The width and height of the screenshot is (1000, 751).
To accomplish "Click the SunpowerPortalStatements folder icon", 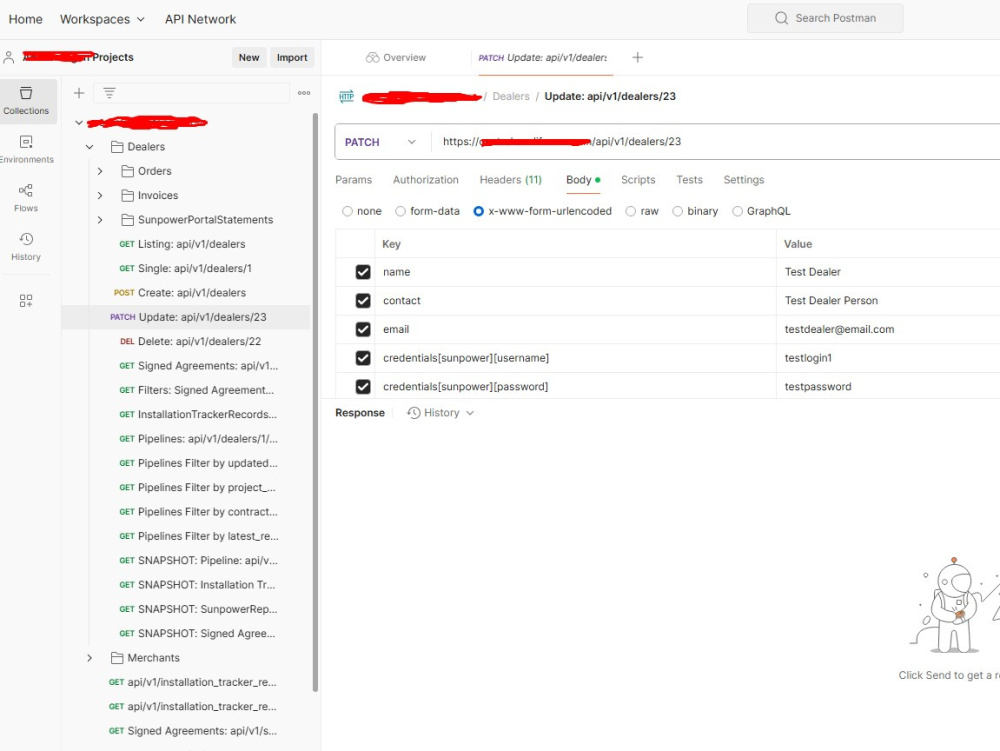I will click(x=128, y=219).
